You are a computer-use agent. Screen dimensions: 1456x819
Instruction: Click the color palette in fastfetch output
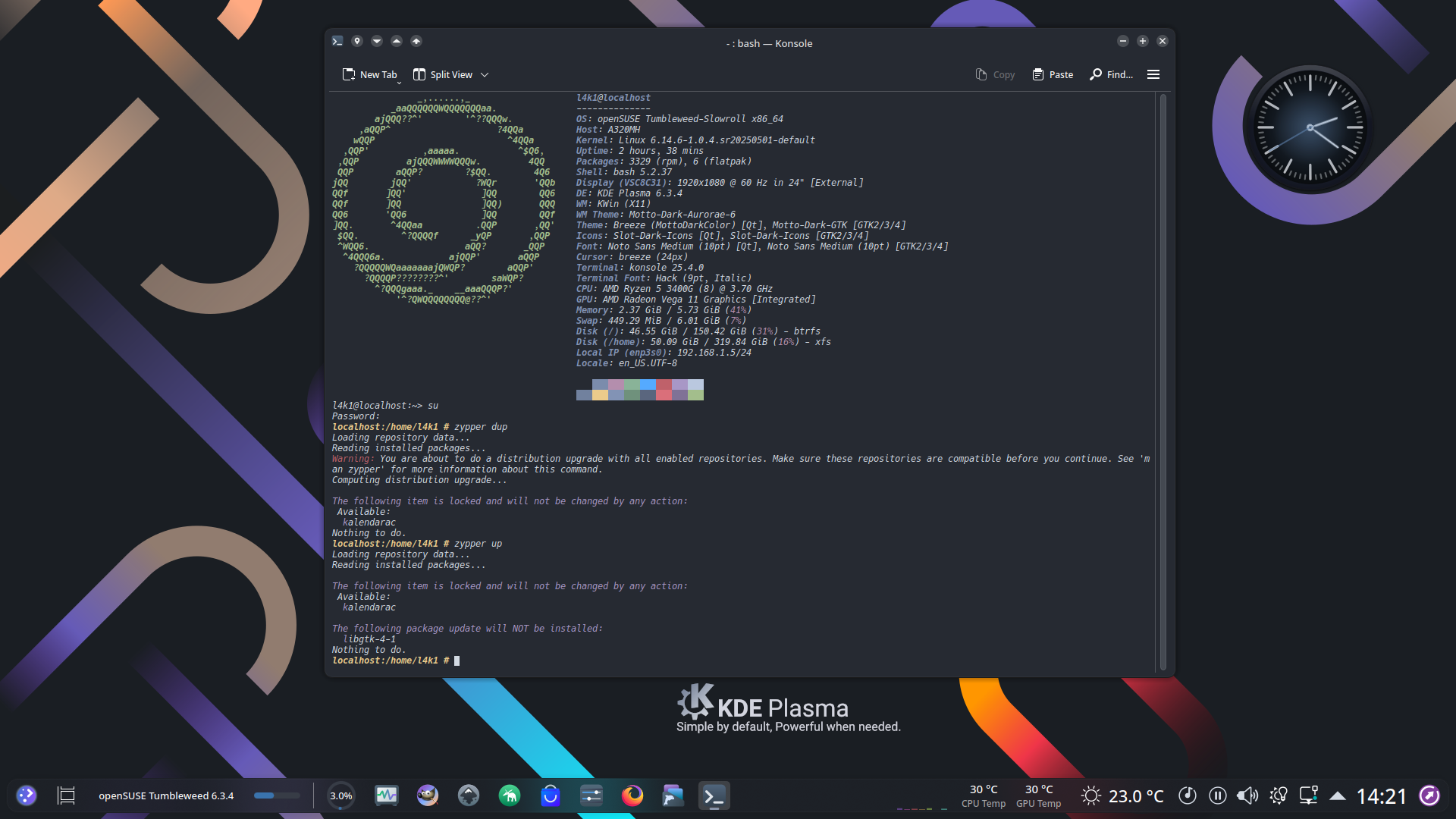pyautogui.click(x=640, y=390)
